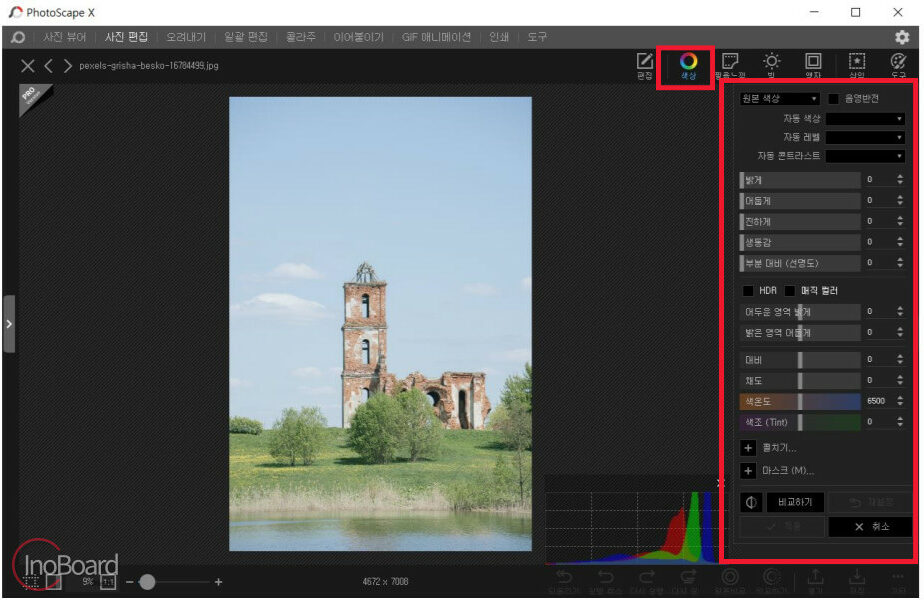The image size is (924, 600).
Task: Click the split compare half-circle icon
Action: 751,502
